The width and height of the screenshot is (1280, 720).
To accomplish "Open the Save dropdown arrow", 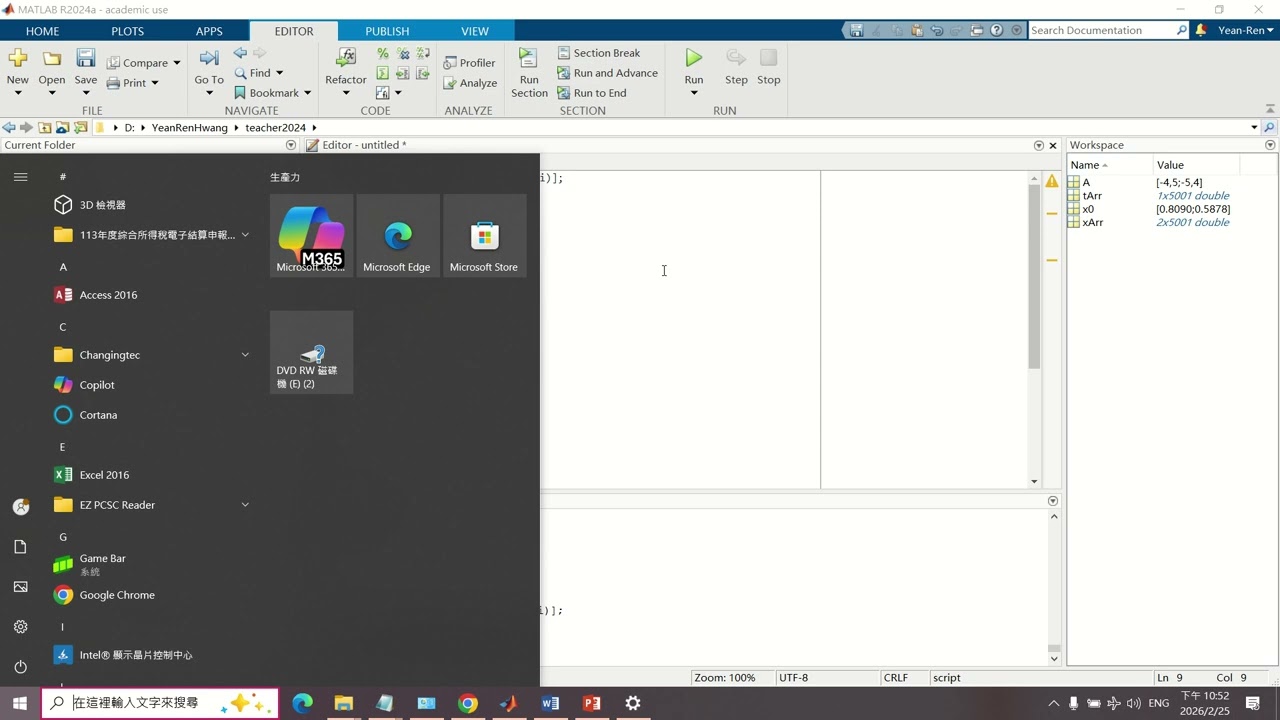I will tap(86, 93).
